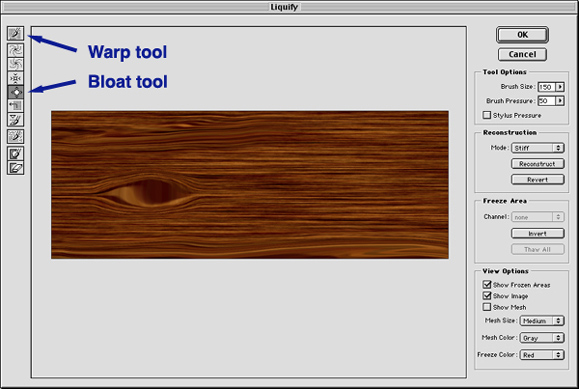
Task: Enable the Stylus Pressure checkbox
Action: coord(487,115)
